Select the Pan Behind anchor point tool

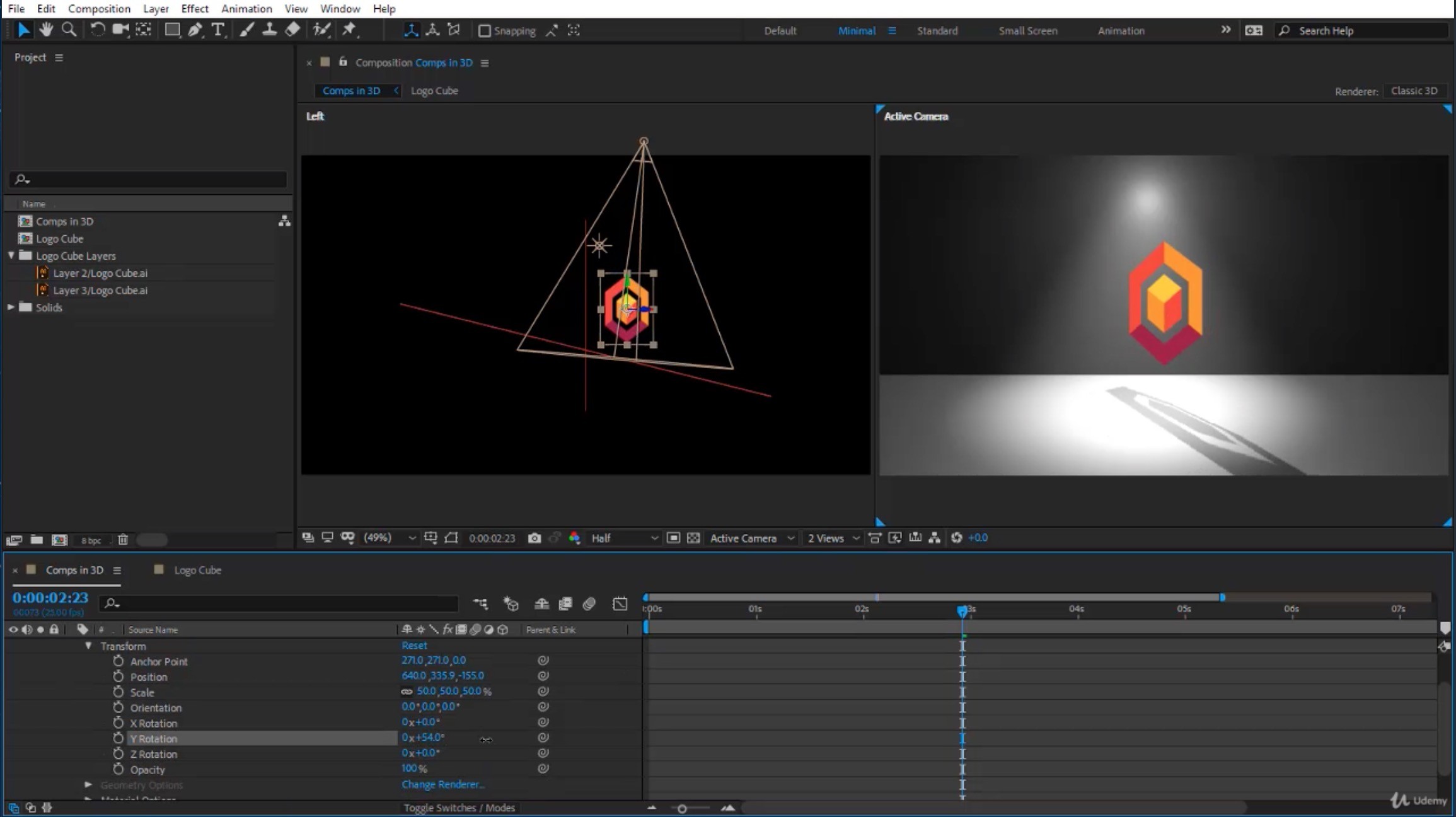pyautogui.click(x=144, y=30)
